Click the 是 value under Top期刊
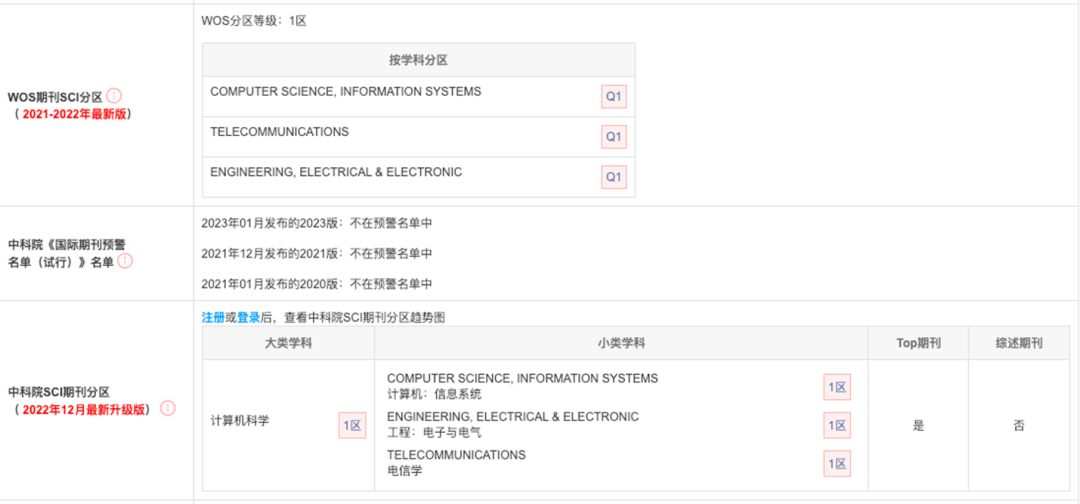1080x504 pixels. [x=918, y=425]
